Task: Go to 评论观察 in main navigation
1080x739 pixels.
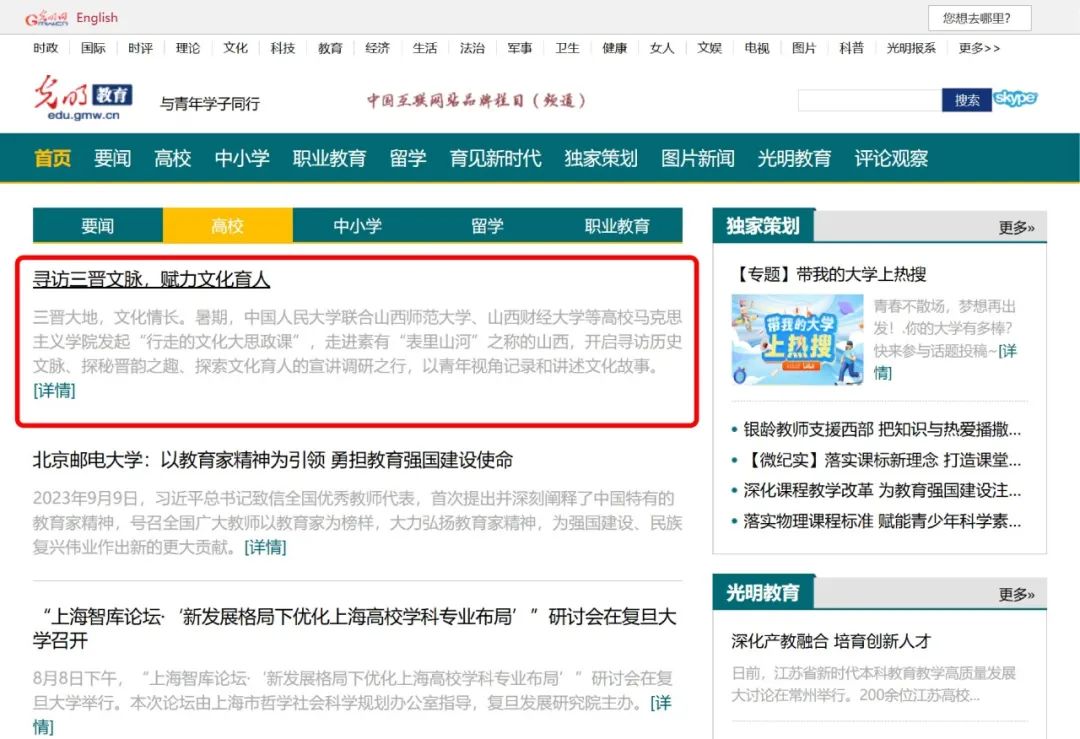Action: (891, 158)
